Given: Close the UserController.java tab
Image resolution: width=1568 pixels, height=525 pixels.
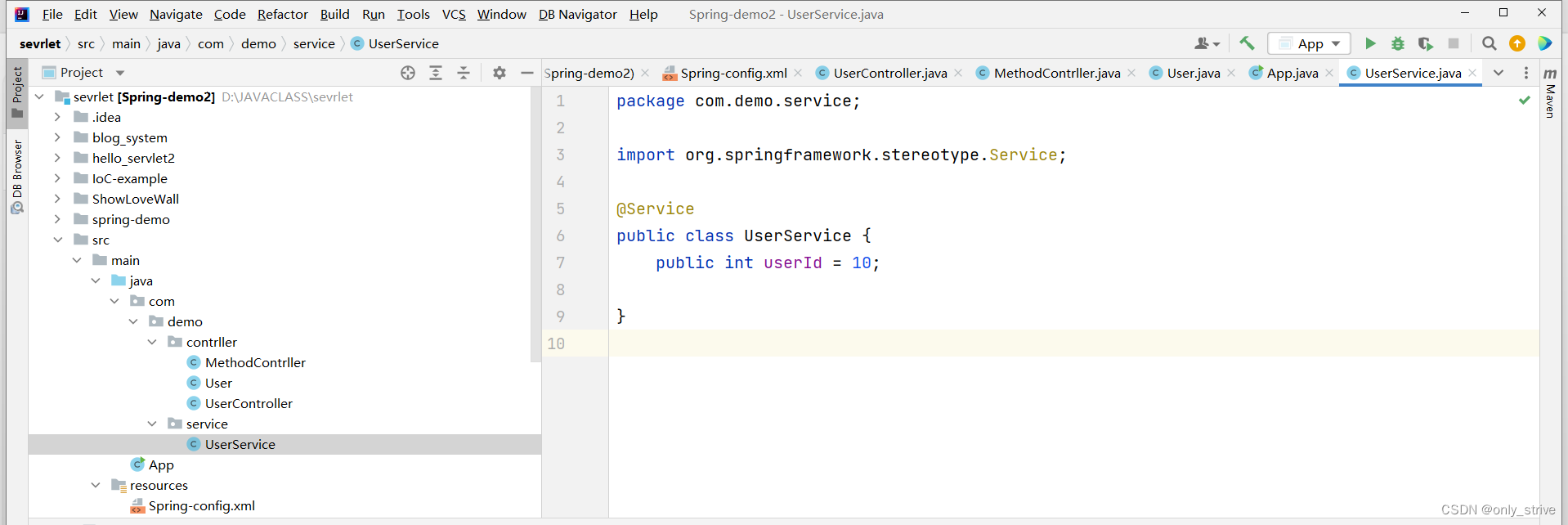Looking at the screenshot, I should point(958,73).
